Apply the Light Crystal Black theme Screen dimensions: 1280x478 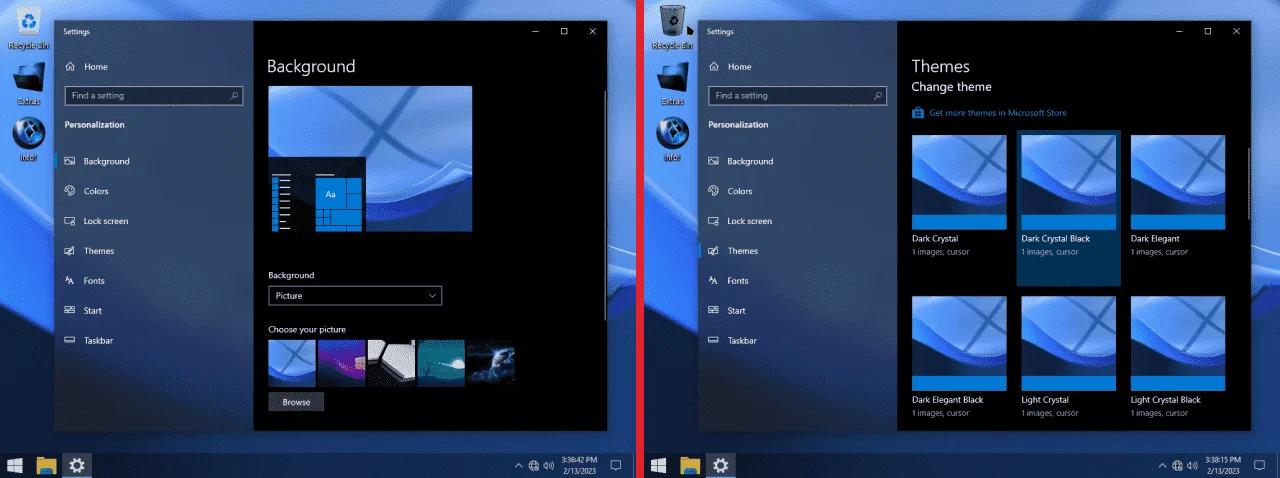1178,357
